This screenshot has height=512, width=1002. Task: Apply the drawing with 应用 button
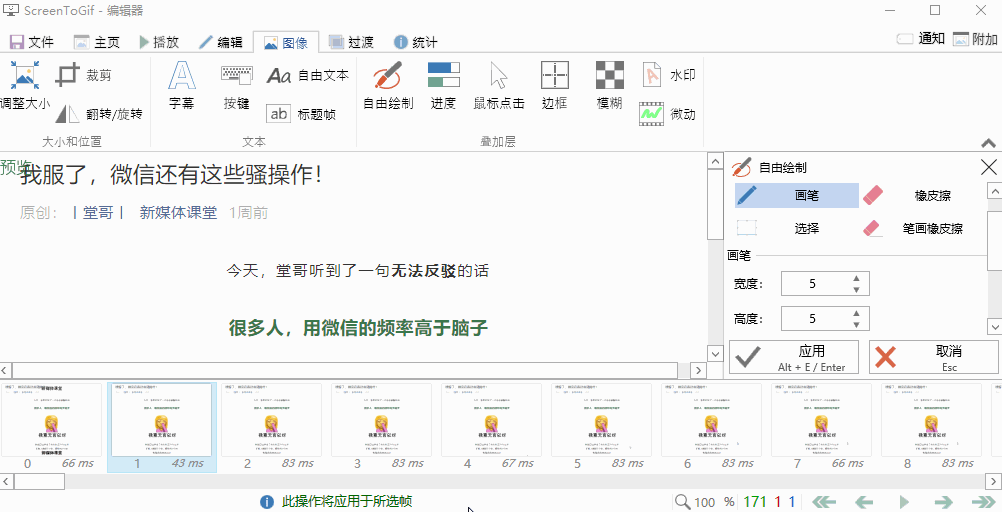[x=794, y=357]
